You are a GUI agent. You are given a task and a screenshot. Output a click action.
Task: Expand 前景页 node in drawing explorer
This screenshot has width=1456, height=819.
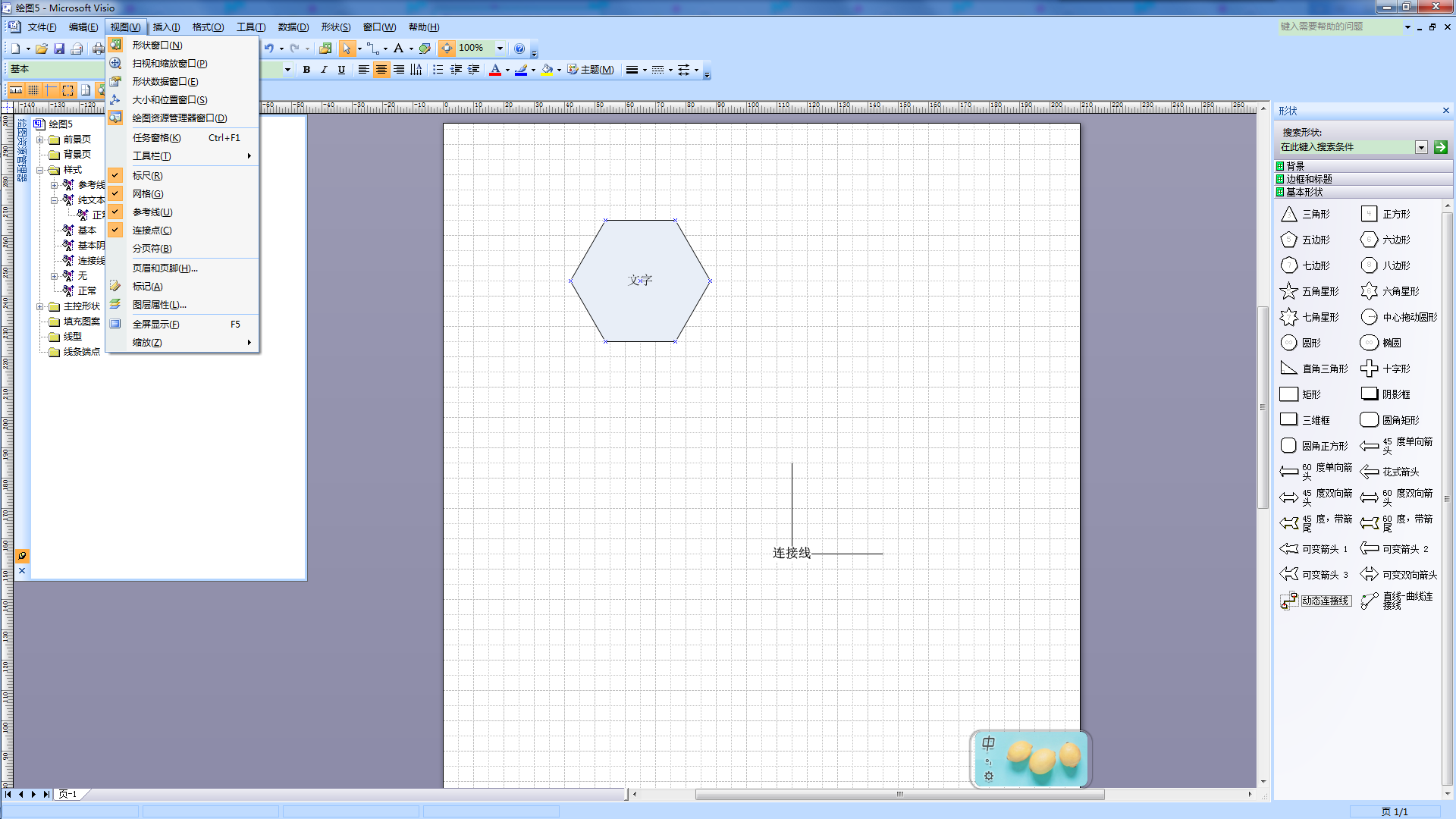[40, 140]
